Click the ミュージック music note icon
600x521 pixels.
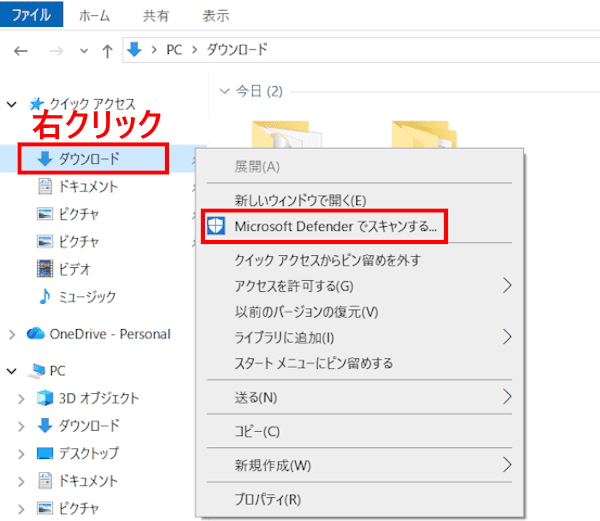click(x=45, y=296)
